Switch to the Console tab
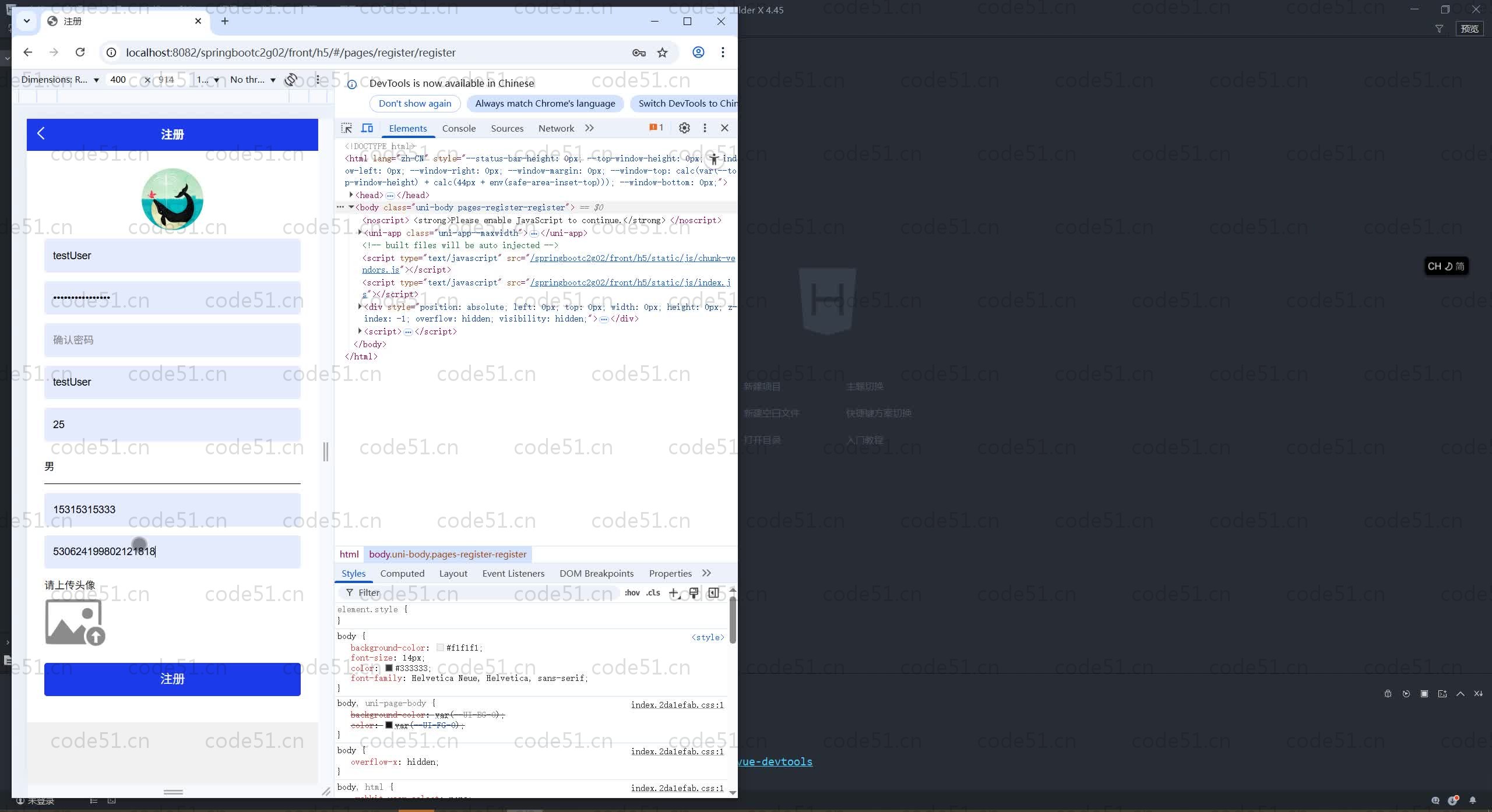This screenshot has width=1492, height=812. (x=459, y=128)
